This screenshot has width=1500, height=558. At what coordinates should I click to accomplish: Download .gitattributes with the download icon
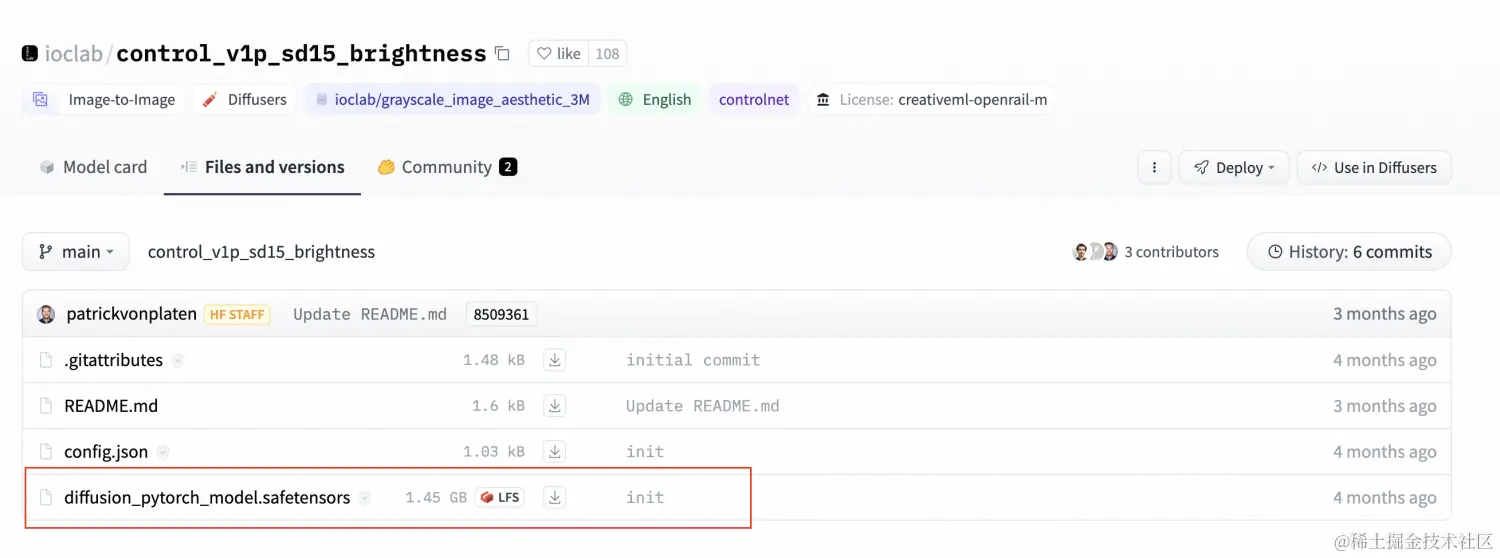pyautogui.click(x=554, y=360)
